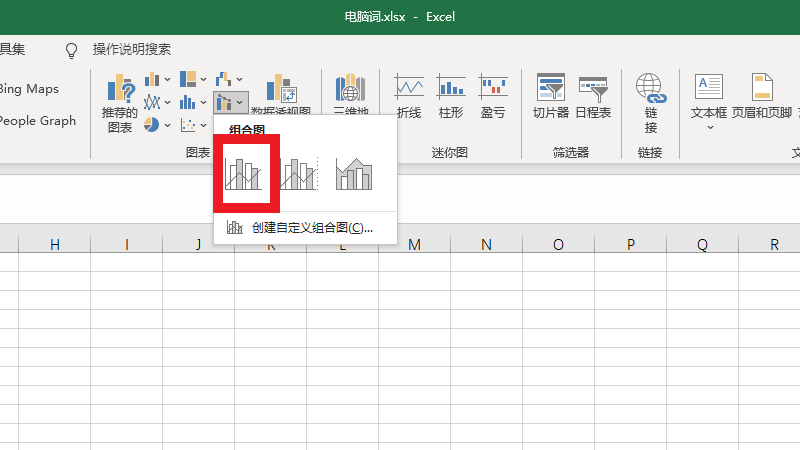Insert a win/loss sparkline (盈亏)
This screenshot has width=800, height=450.
493,97
